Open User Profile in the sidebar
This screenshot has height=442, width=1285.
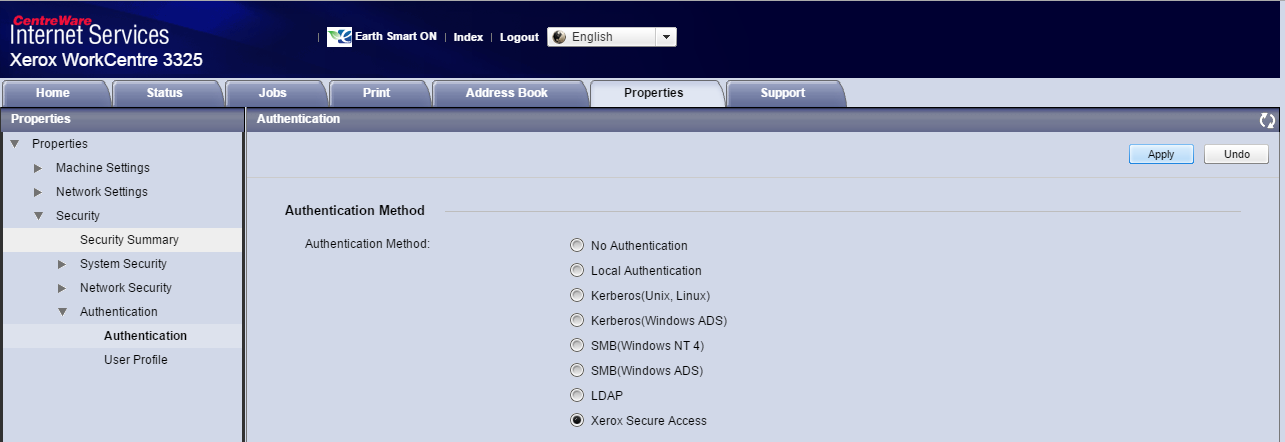(x=135, y=360)
